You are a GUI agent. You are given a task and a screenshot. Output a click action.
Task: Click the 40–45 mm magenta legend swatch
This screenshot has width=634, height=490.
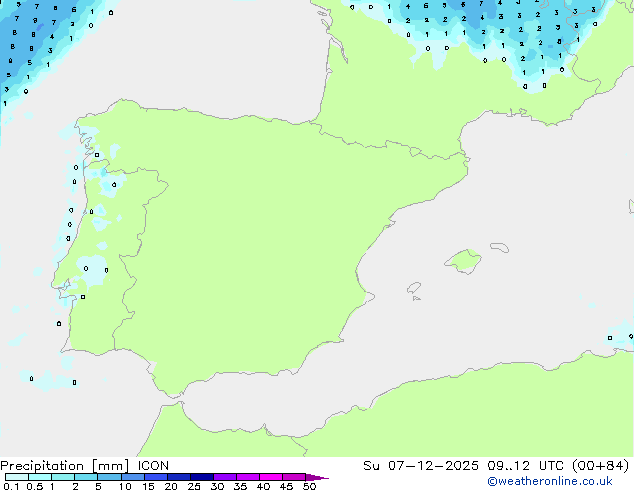tap(271, 477)
